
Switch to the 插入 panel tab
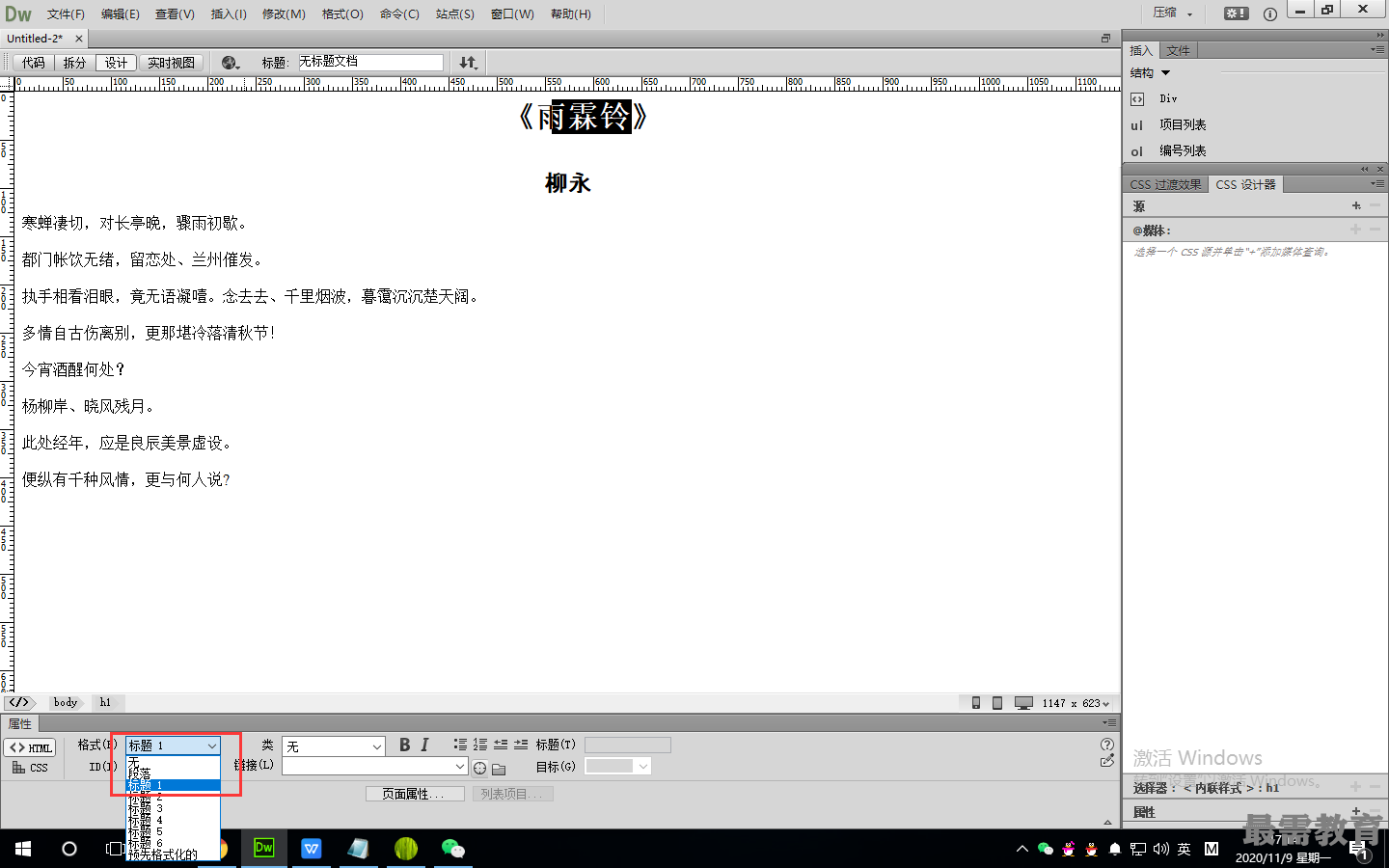1141,50
